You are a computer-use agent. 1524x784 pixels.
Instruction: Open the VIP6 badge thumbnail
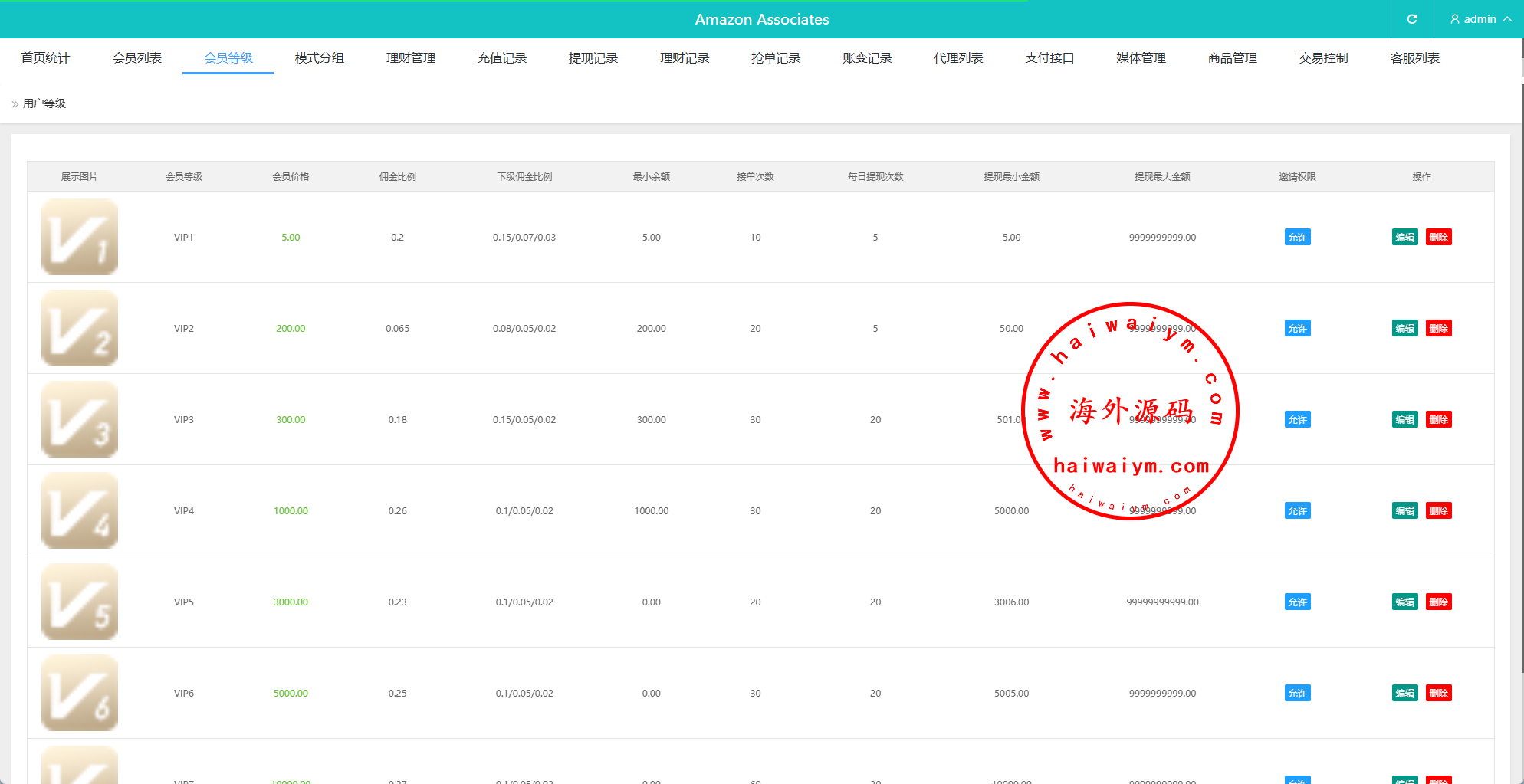pos(80,693)
